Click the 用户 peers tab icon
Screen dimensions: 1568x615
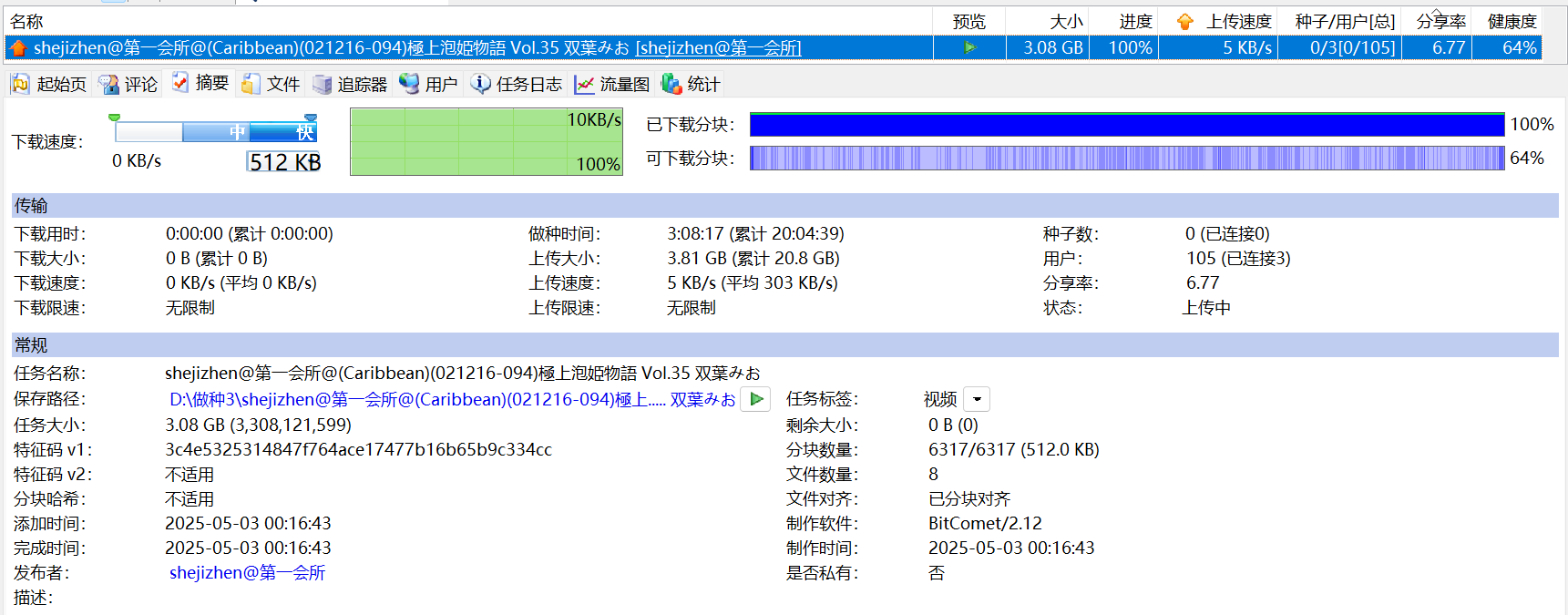pyautogui.click(x=409, y=85)
